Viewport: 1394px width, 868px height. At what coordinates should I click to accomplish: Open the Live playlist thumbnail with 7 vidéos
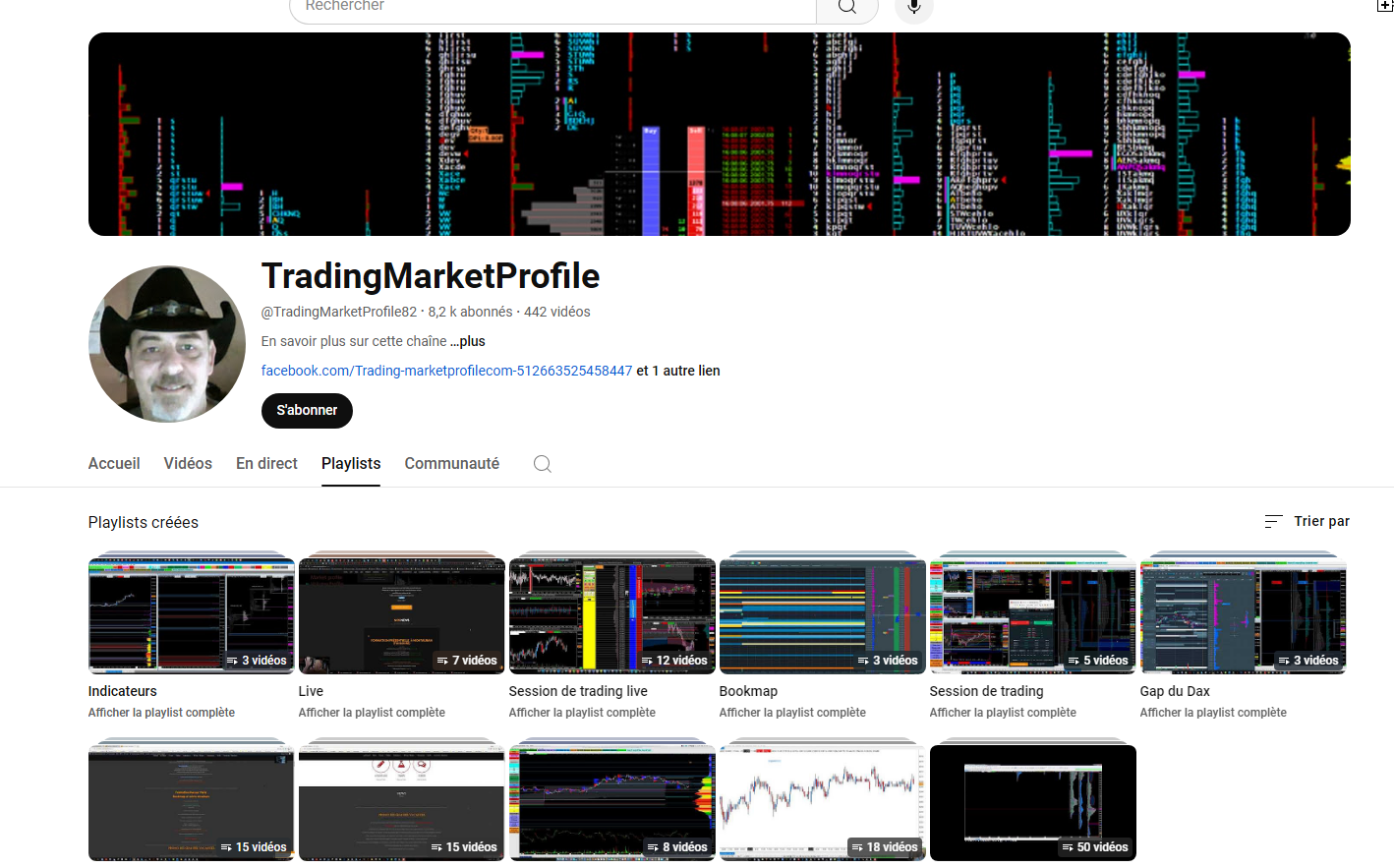pos(402,615)
